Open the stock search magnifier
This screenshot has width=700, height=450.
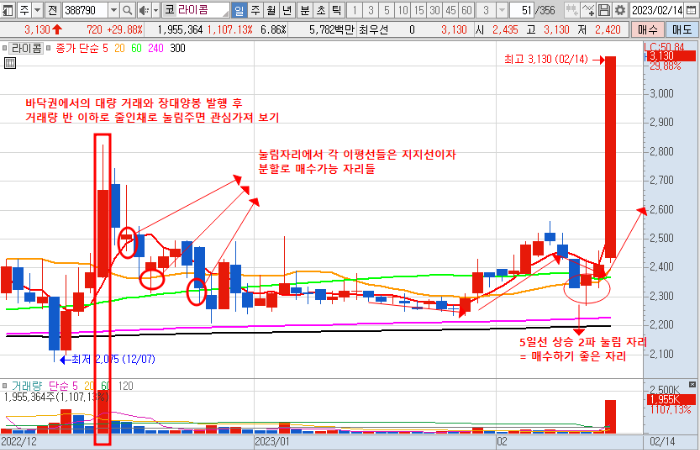pyautogui.click(x=127, y=10)
